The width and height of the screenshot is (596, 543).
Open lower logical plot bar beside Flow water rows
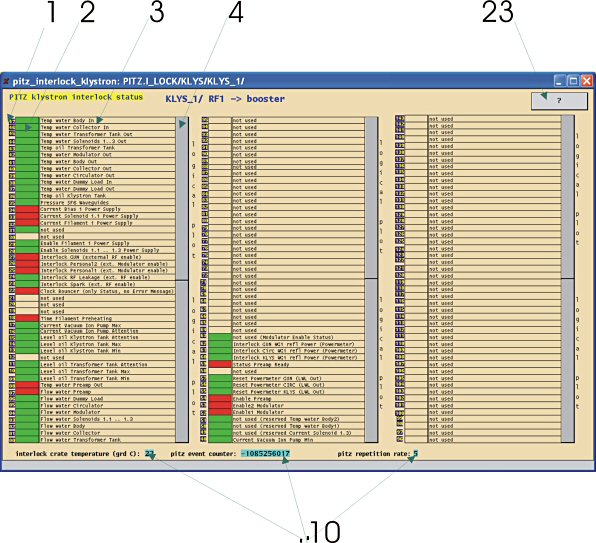point(182,362)
